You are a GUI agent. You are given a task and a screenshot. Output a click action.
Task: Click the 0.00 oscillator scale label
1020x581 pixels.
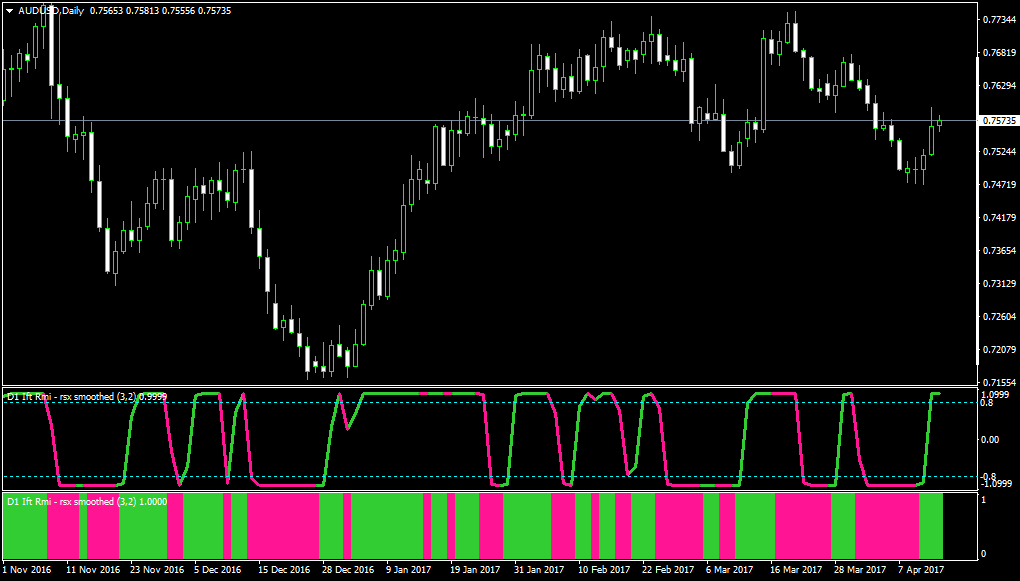pyautogui.click(x=990, y=440)
